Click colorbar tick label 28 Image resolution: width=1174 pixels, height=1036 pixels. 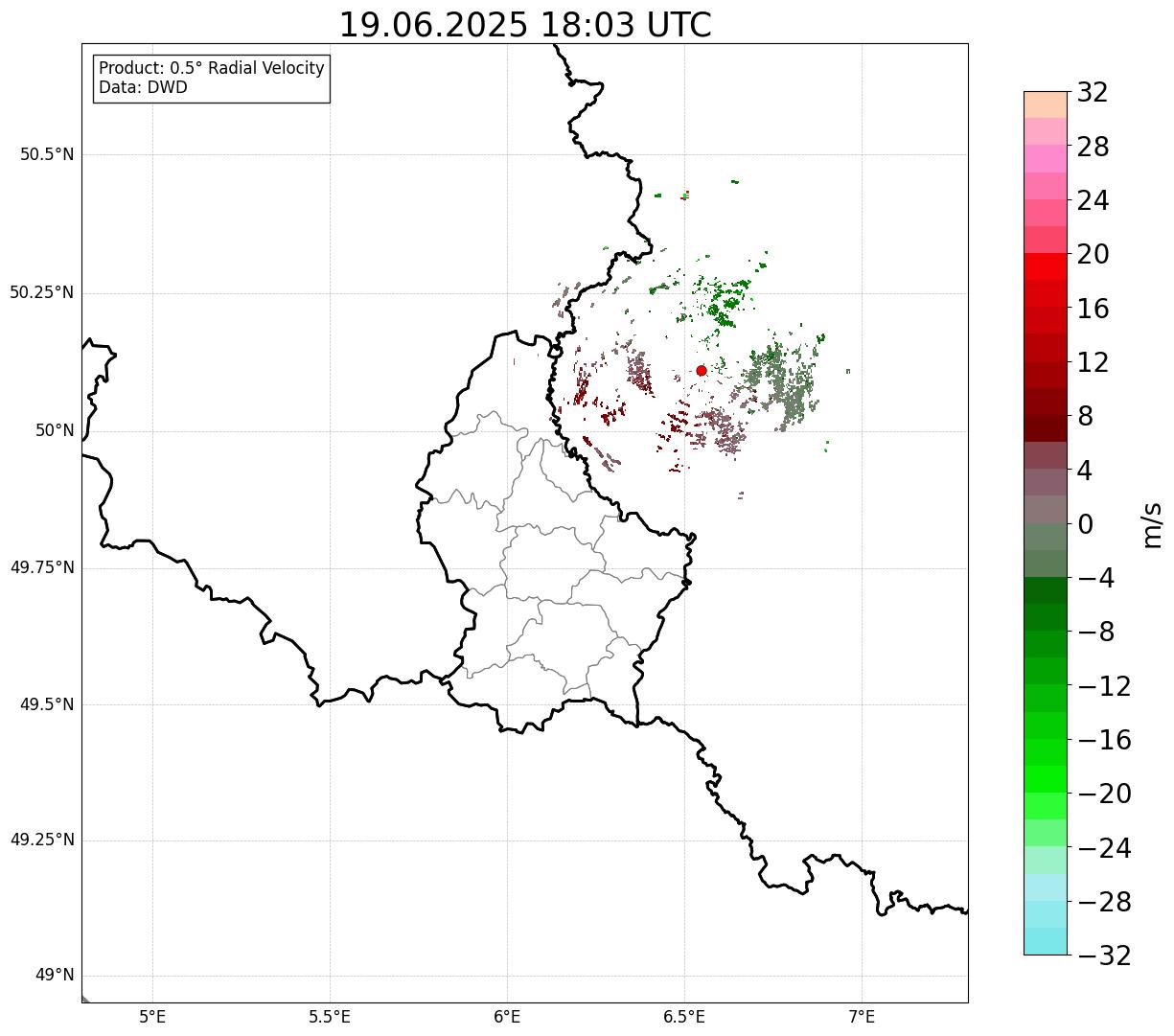coord(1093,147)
